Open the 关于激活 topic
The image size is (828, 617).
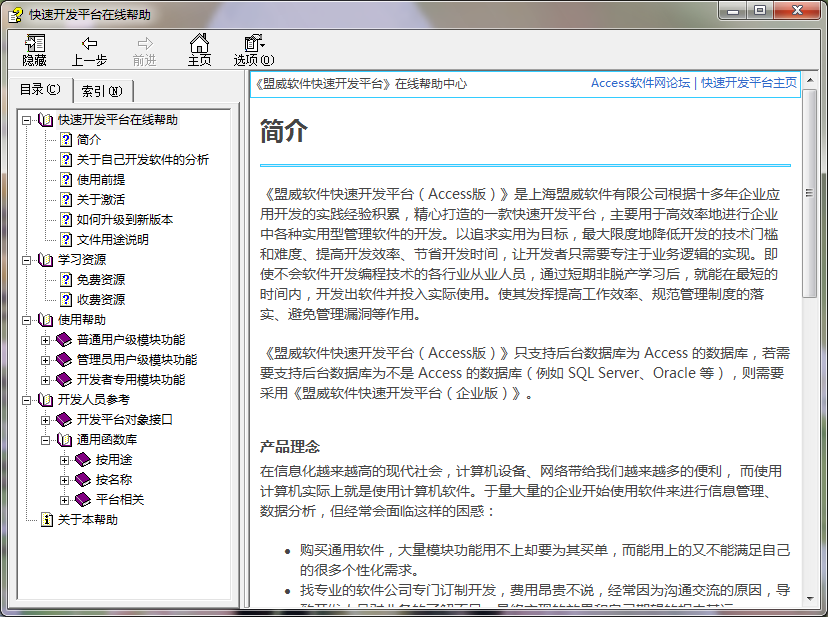(x=101, y=200)
